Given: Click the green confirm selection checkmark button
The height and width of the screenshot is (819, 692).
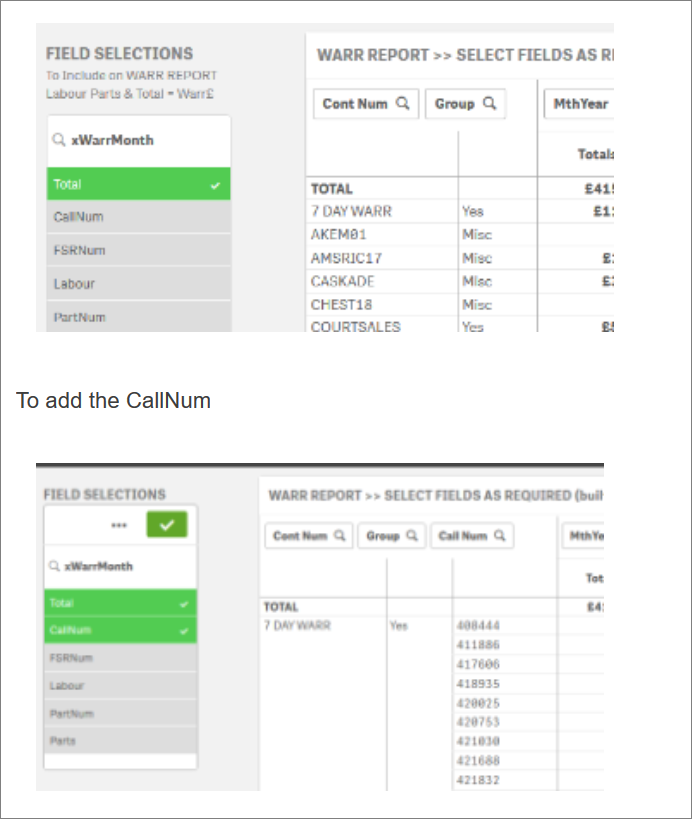Looking at the screenshot, I should point(166,524).
